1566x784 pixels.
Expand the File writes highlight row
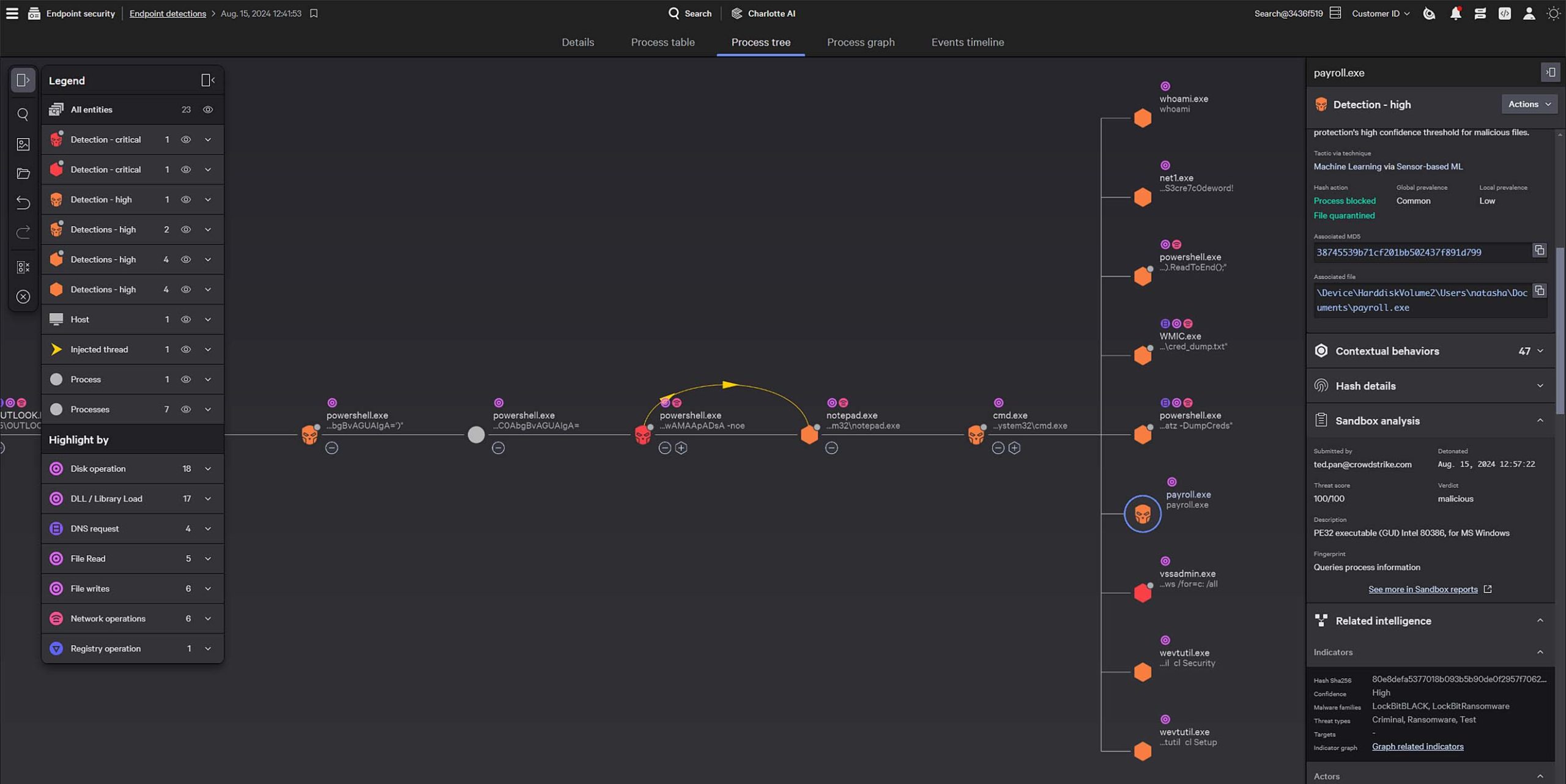click(208, 589)
